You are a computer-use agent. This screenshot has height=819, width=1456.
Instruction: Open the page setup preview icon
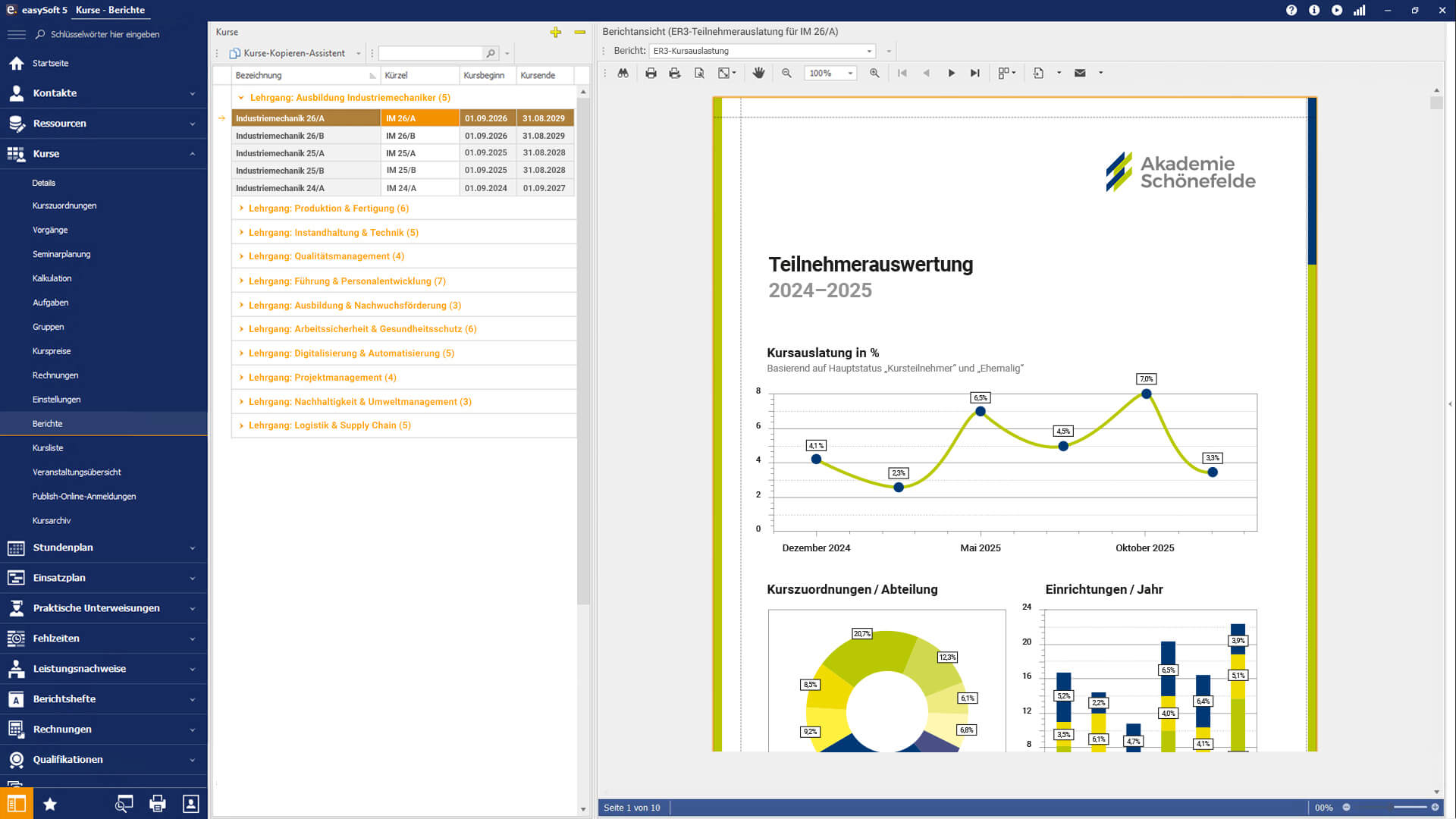coord(699,73)
